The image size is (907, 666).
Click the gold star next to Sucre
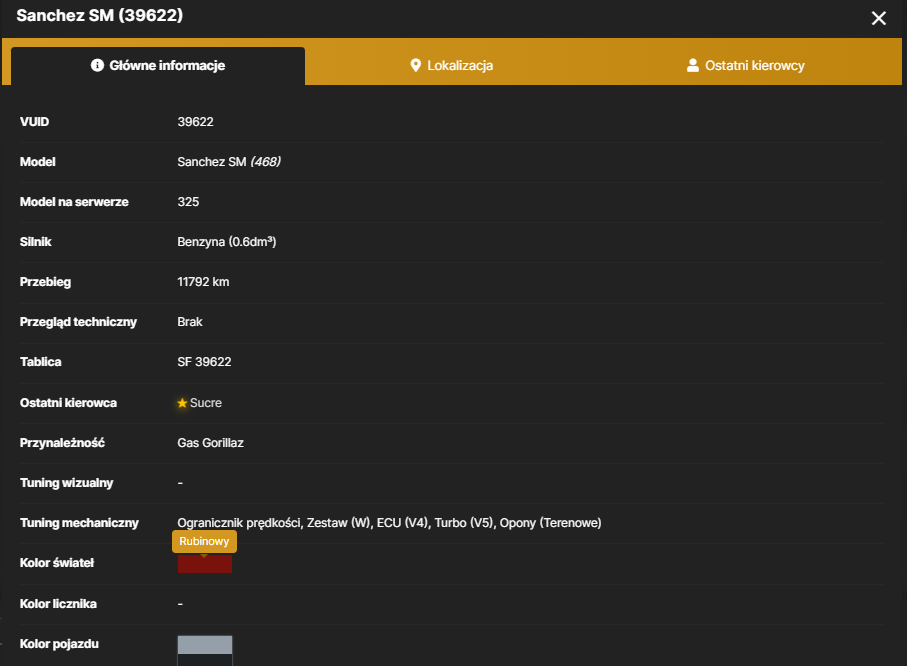coord(182,403)
